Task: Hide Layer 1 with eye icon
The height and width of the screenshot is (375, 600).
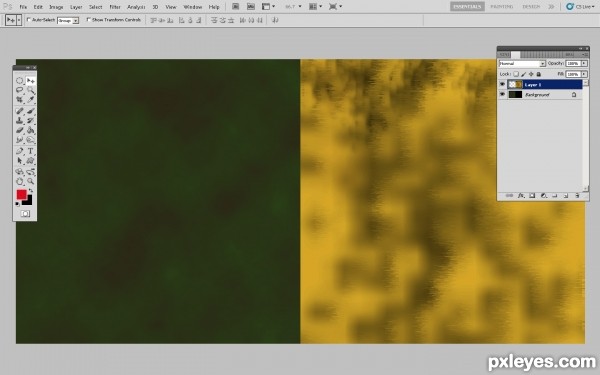Action: click(502, 85)
